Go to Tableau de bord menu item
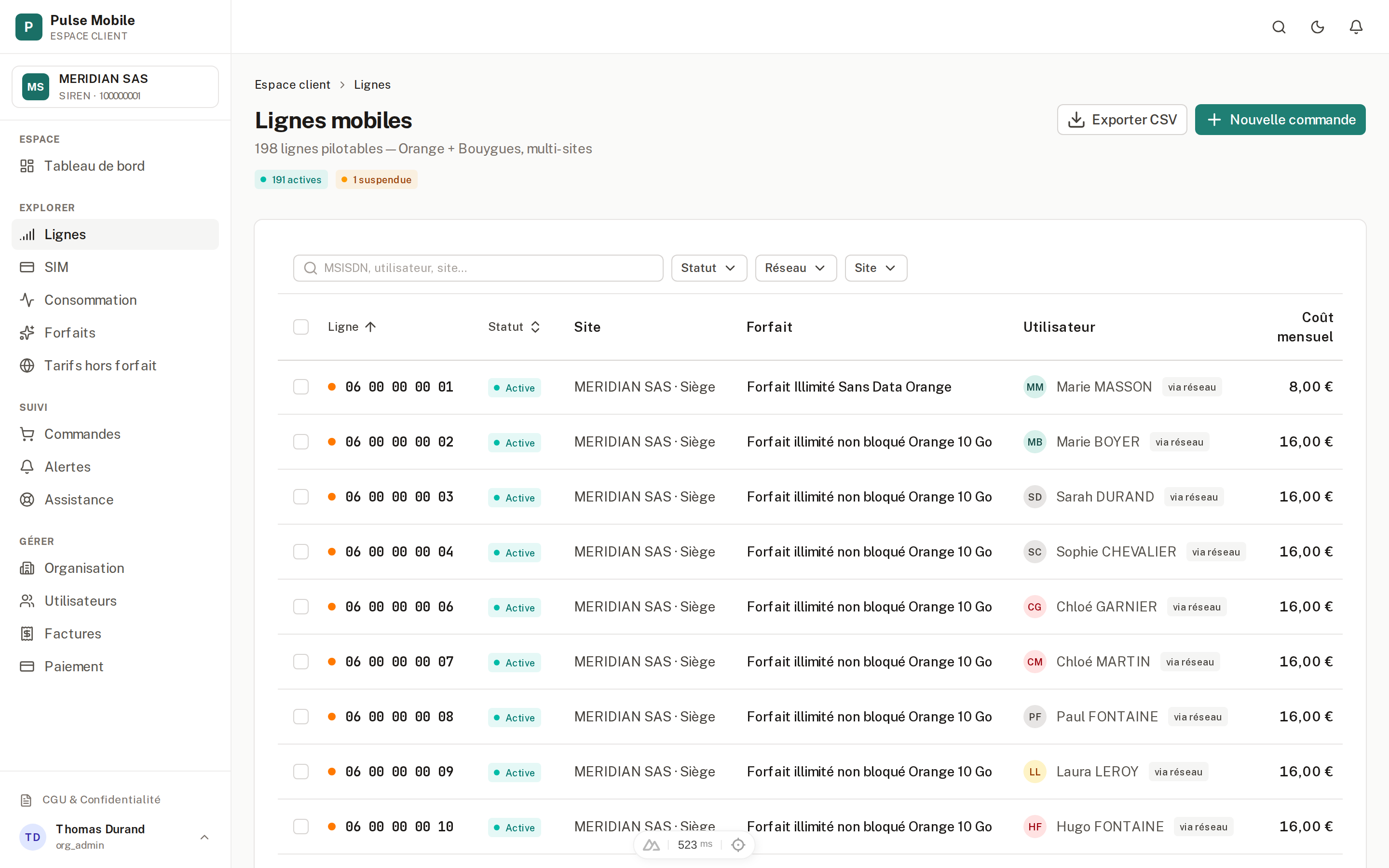The width and height of the screenshot is (1389, 868). (x=115, y=166)
